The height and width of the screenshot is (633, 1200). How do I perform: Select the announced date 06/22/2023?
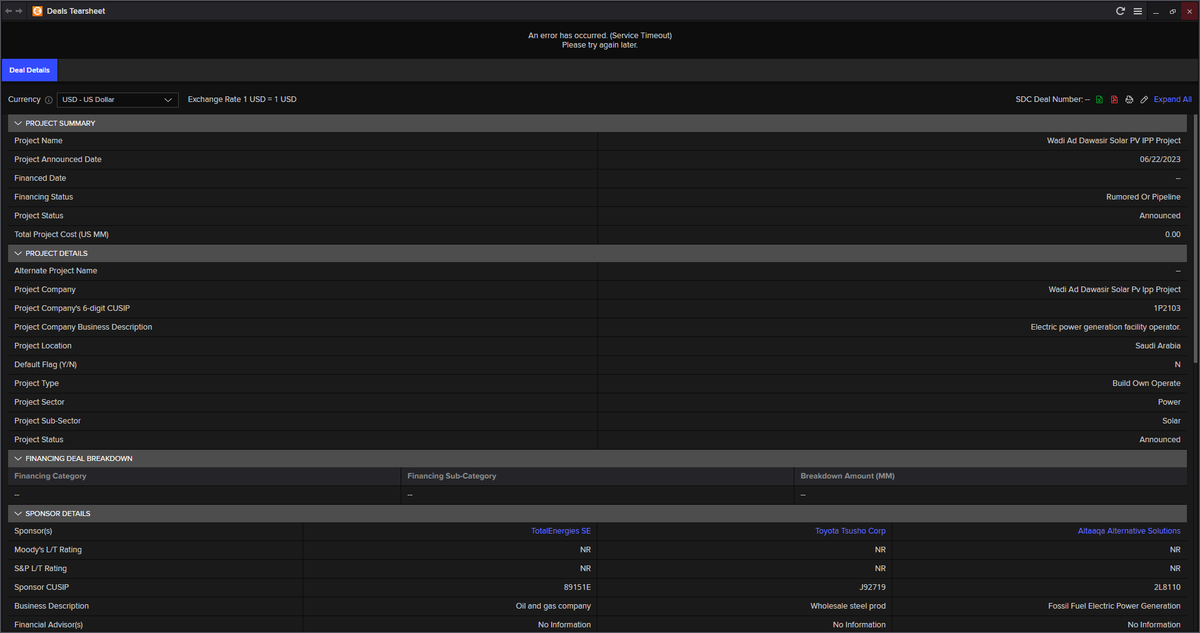tap(1160, 160)
